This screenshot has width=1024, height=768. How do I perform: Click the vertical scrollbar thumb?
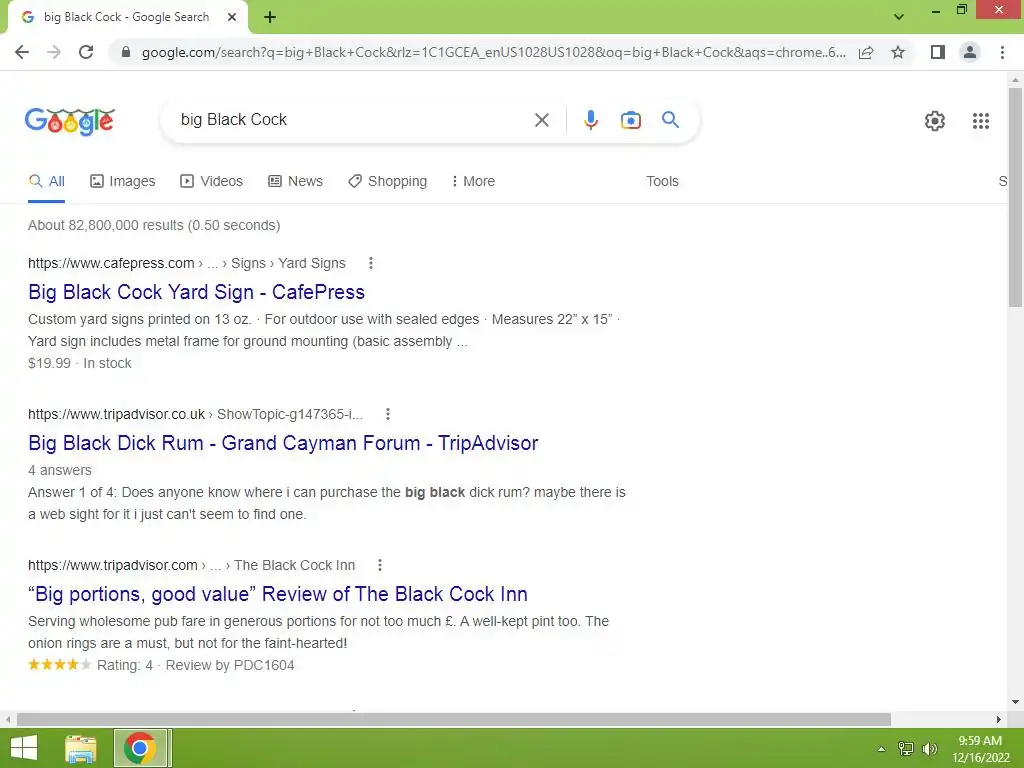pos(1015,197)
